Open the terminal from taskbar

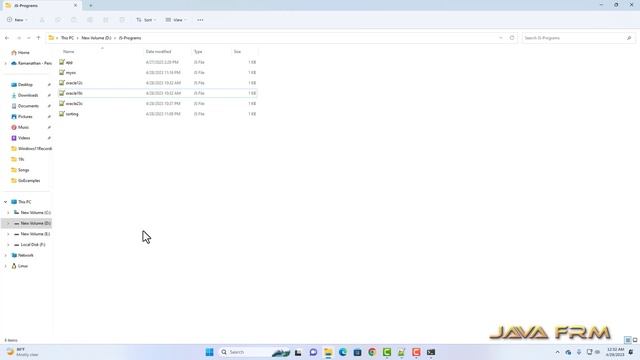tap(431, 352)
